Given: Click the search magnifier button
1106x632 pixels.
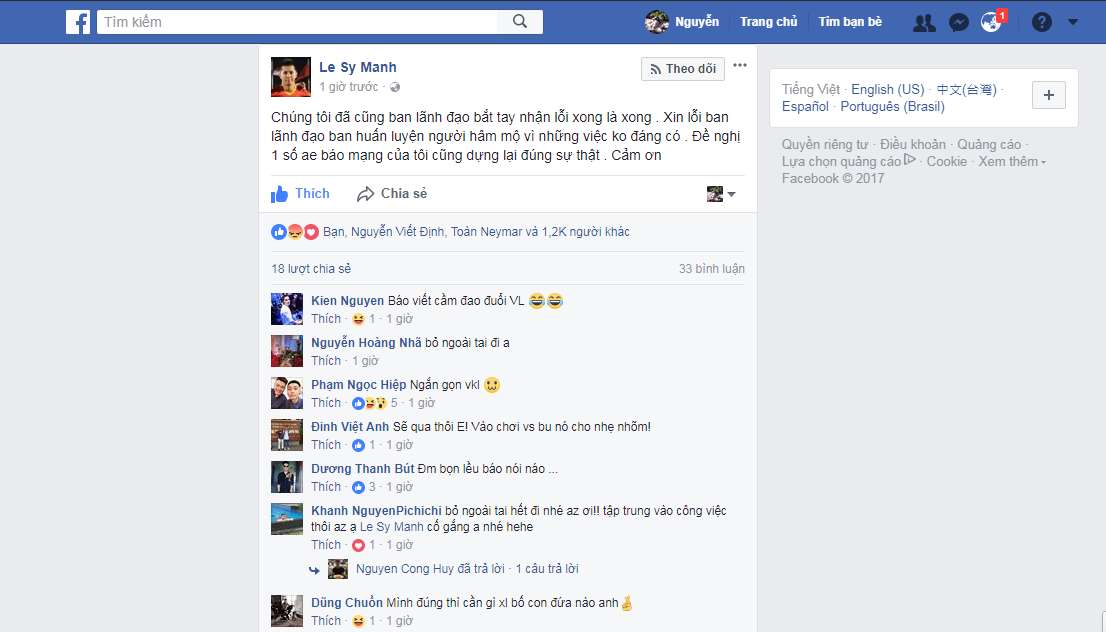Looking at the screenshot, I should 520,22.
